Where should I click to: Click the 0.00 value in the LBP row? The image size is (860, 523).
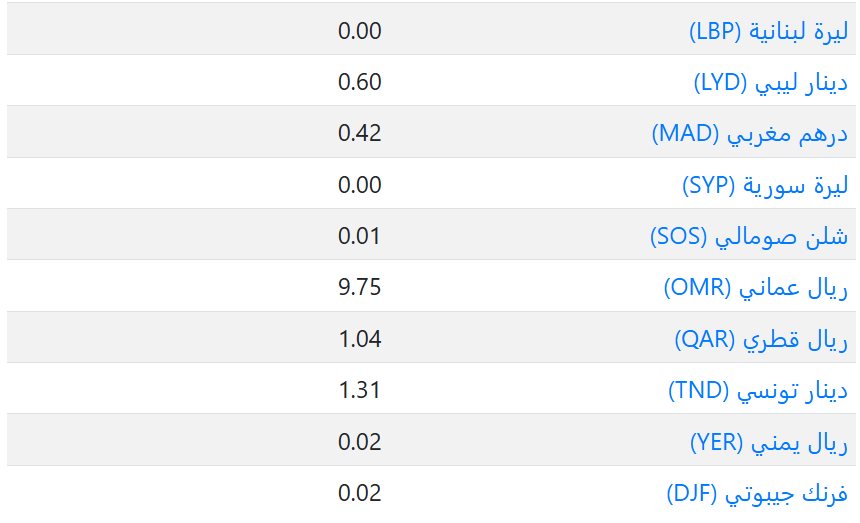pos(360,30)
